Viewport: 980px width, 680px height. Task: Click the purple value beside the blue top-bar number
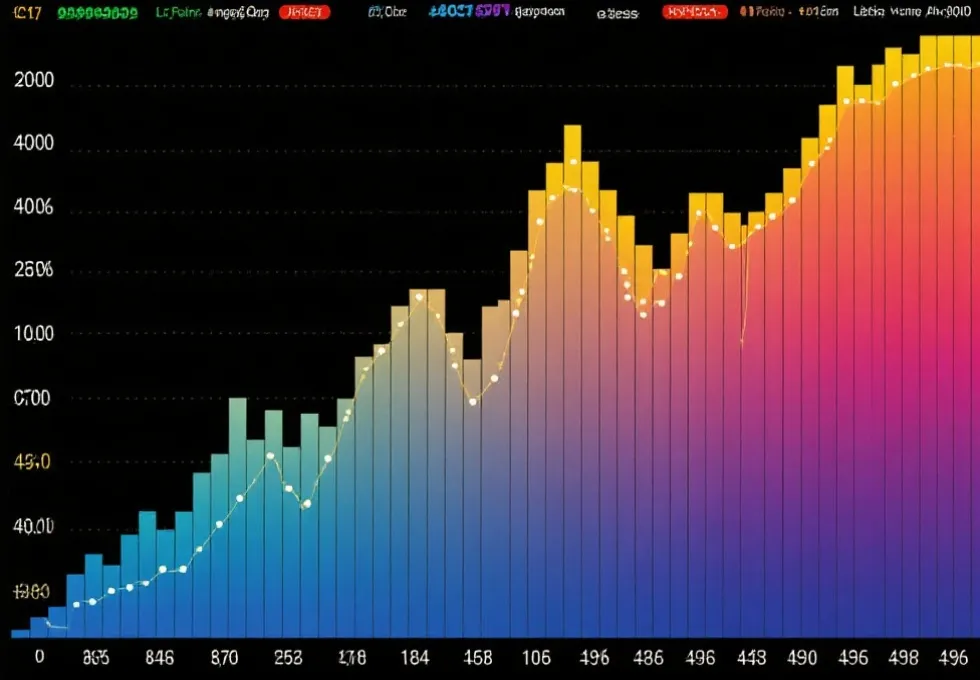tap(493, 12)
